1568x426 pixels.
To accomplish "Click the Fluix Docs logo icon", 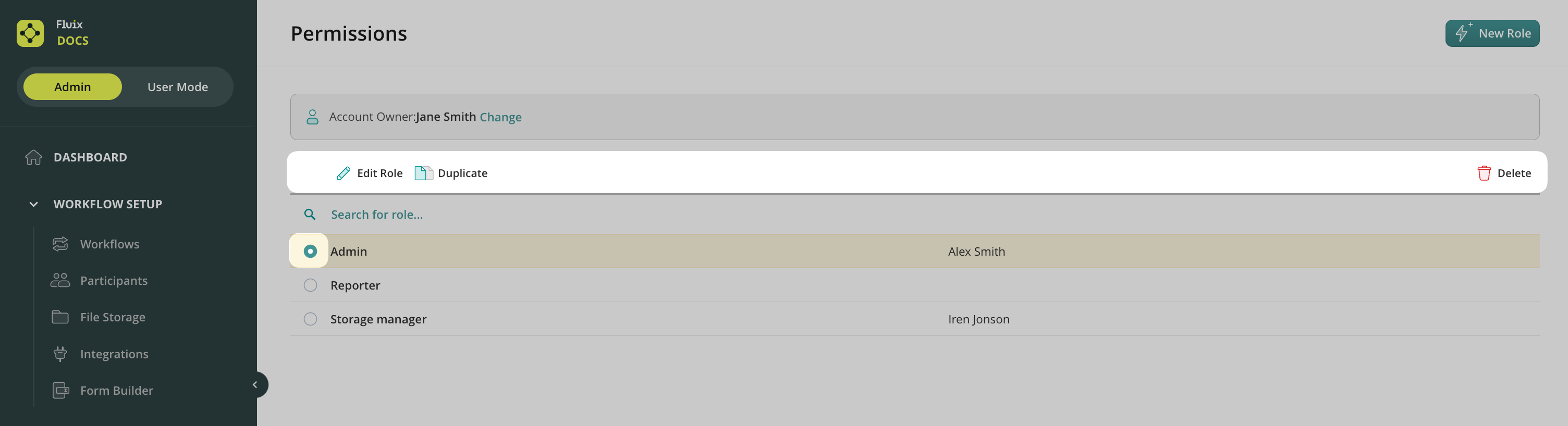I will pyautogui.click(x=30, y=33).
